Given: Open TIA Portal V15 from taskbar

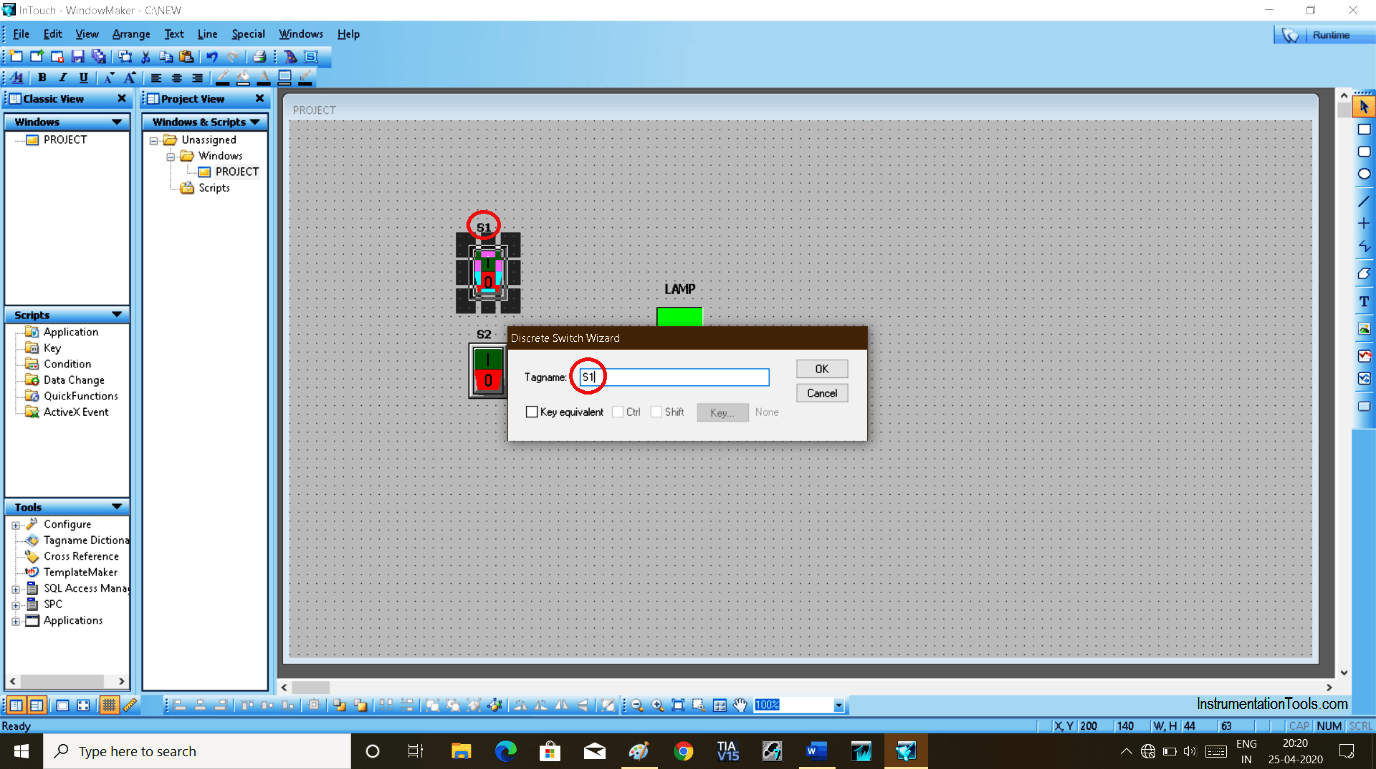Looking at the screenshot, I should (727, 751).
